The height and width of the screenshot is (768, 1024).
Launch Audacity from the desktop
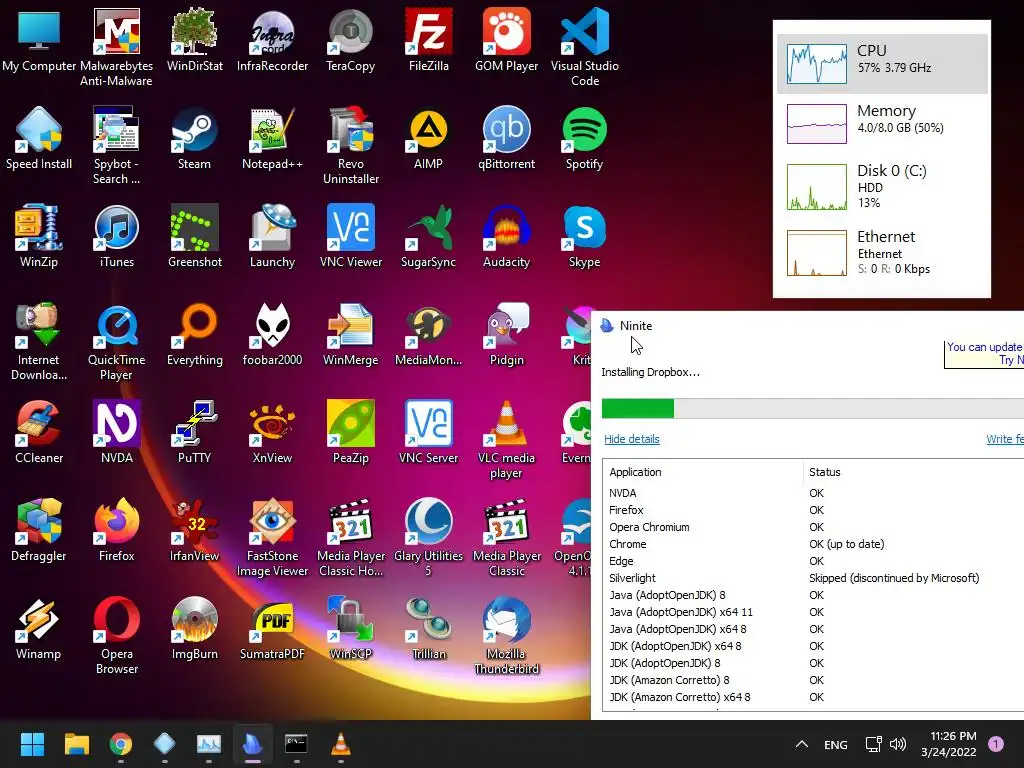click(507, 235)
